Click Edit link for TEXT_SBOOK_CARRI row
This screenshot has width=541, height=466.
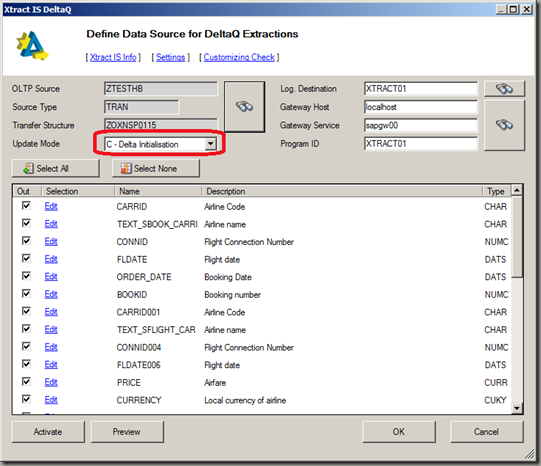coord(51,224)
